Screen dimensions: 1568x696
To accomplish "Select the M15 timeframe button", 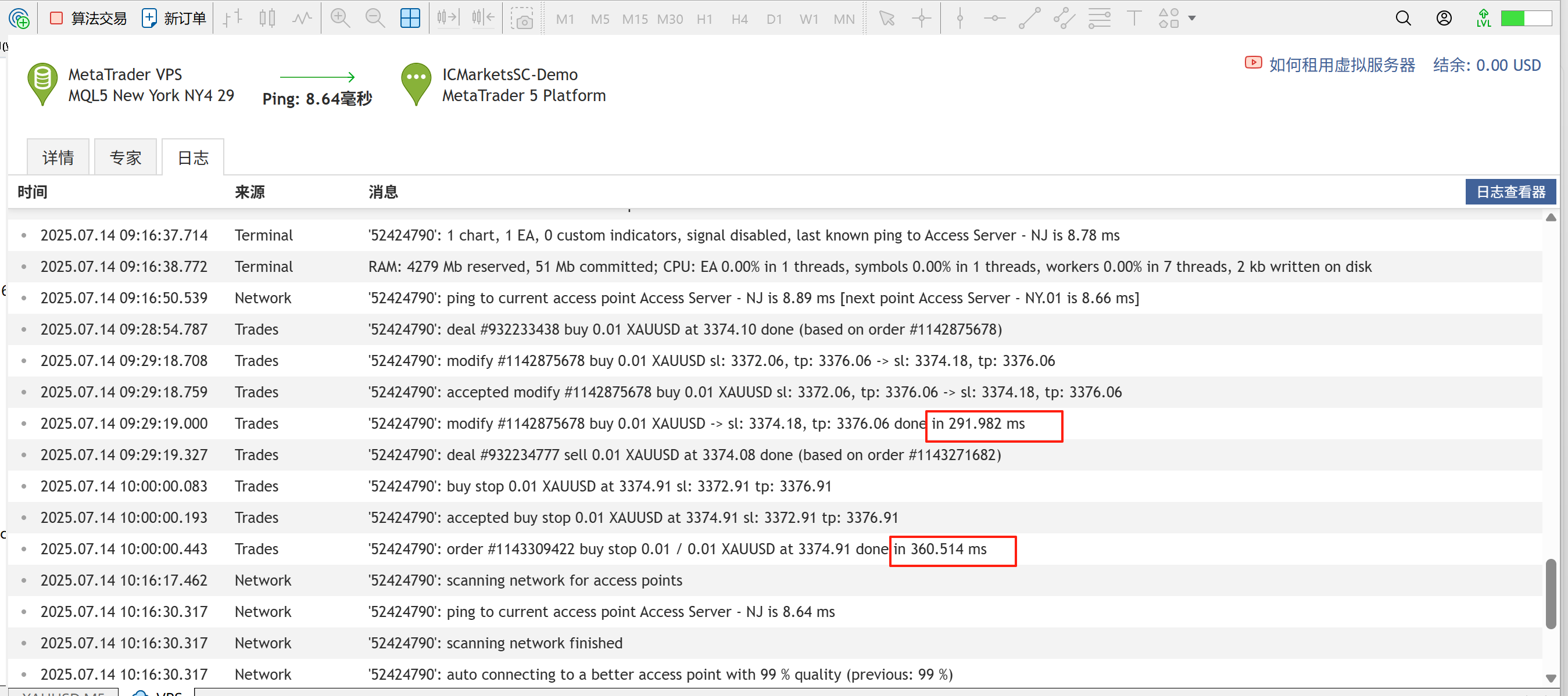I will 634,19.
